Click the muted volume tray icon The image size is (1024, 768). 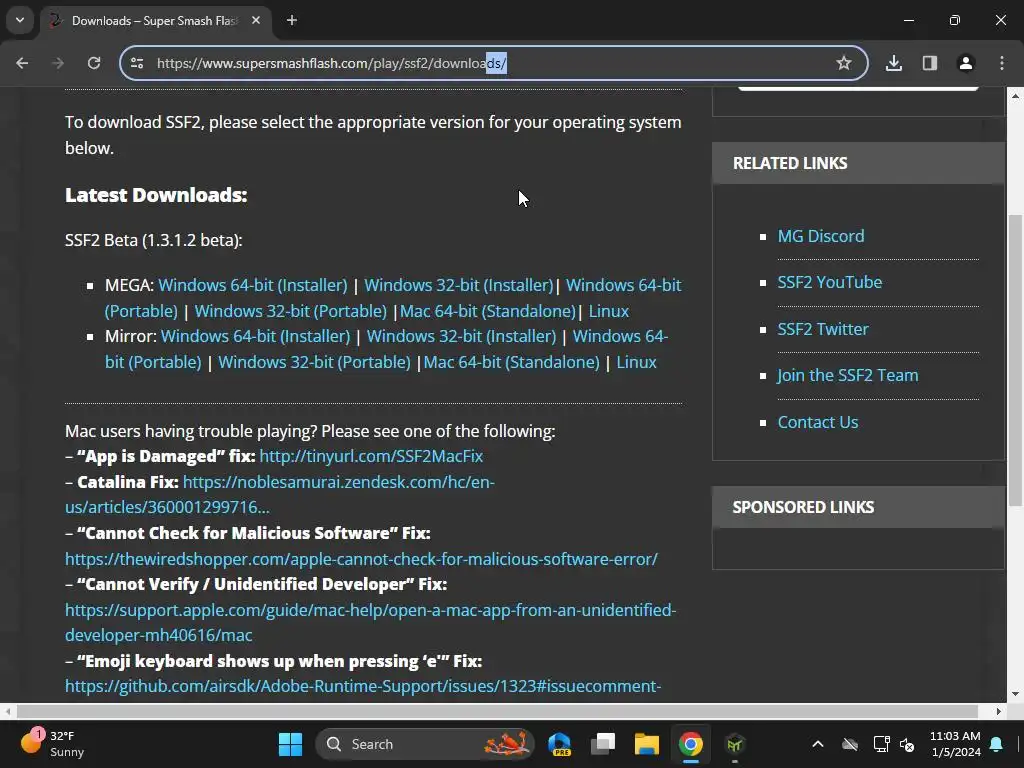pos(907,744)
